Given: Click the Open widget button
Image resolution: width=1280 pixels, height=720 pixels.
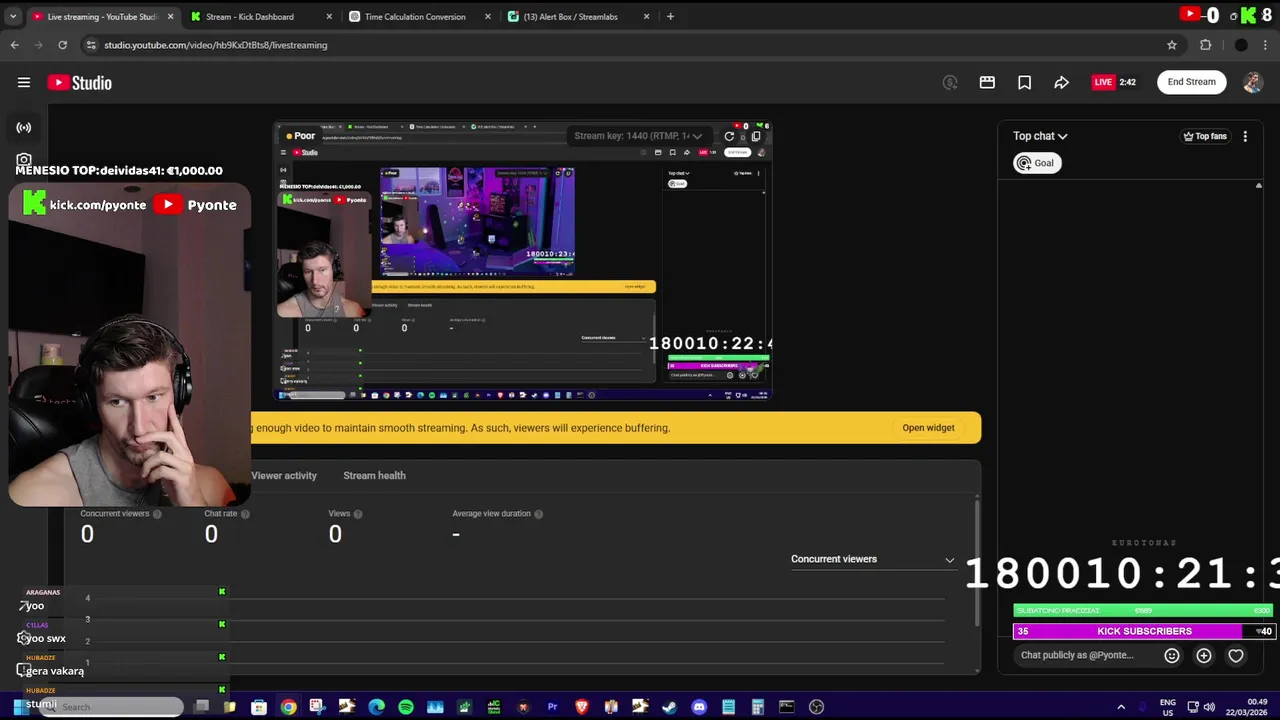Looking at the screenshot, I should click(x=928, y=428).
